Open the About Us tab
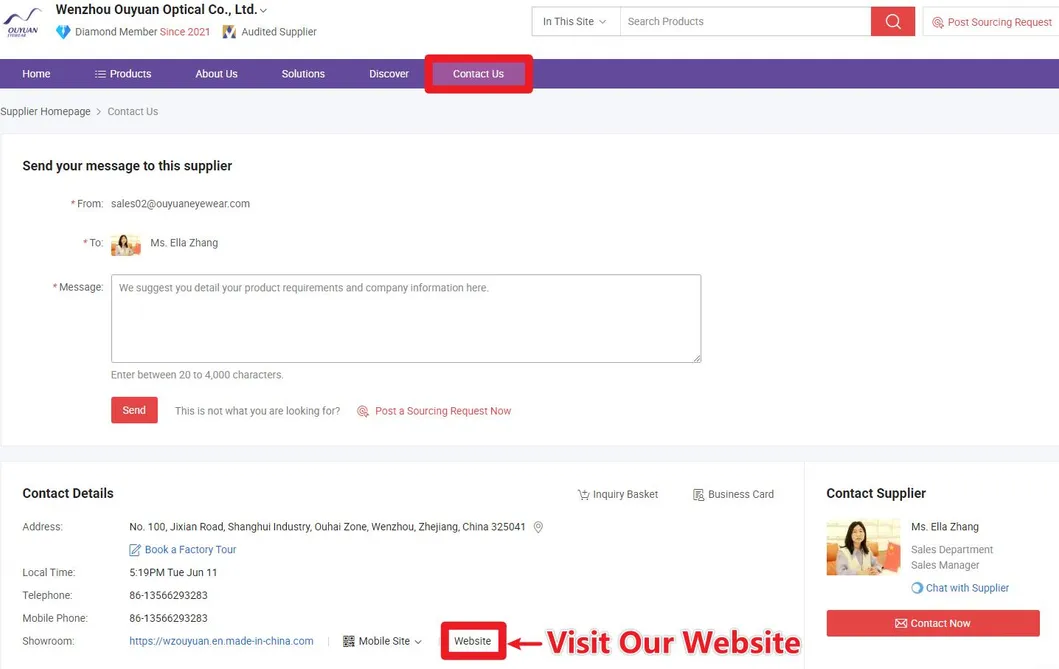The height and width of the screenshot is (669, 1059). 216,74
